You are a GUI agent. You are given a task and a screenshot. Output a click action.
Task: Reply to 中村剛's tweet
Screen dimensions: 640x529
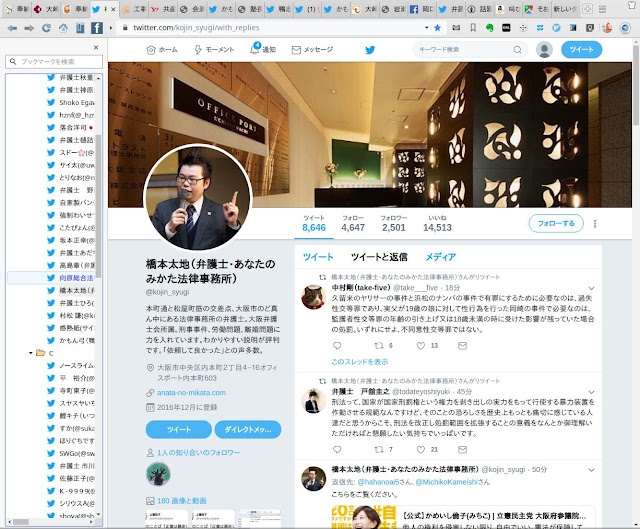[x=337, y=346]
